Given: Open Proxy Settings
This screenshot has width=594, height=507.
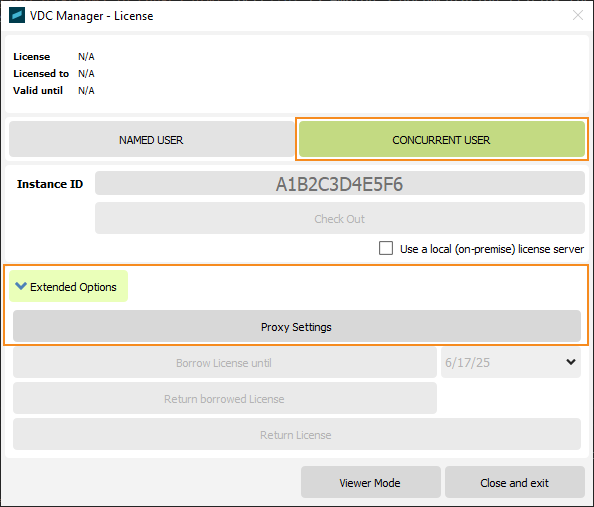Looking at the screenshot, I should [297, 327].
